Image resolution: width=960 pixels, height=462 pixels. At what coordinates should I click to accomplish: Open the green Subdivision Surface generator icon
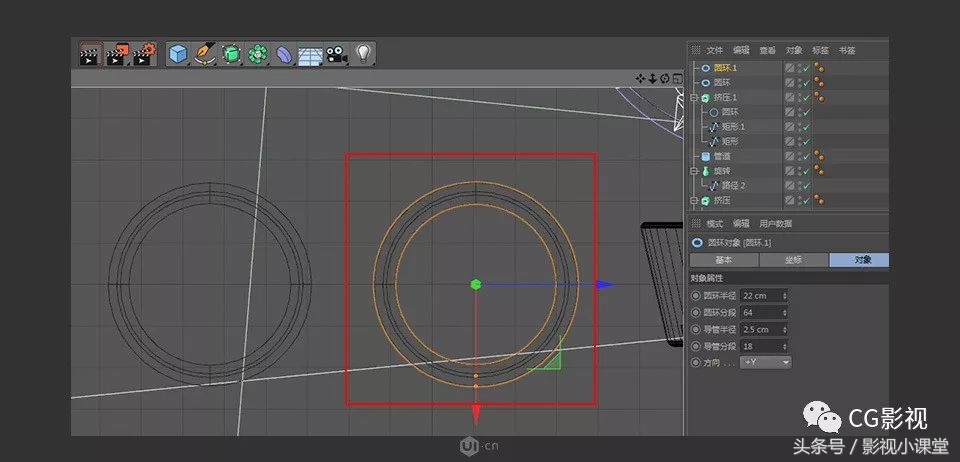click(231, 54)
